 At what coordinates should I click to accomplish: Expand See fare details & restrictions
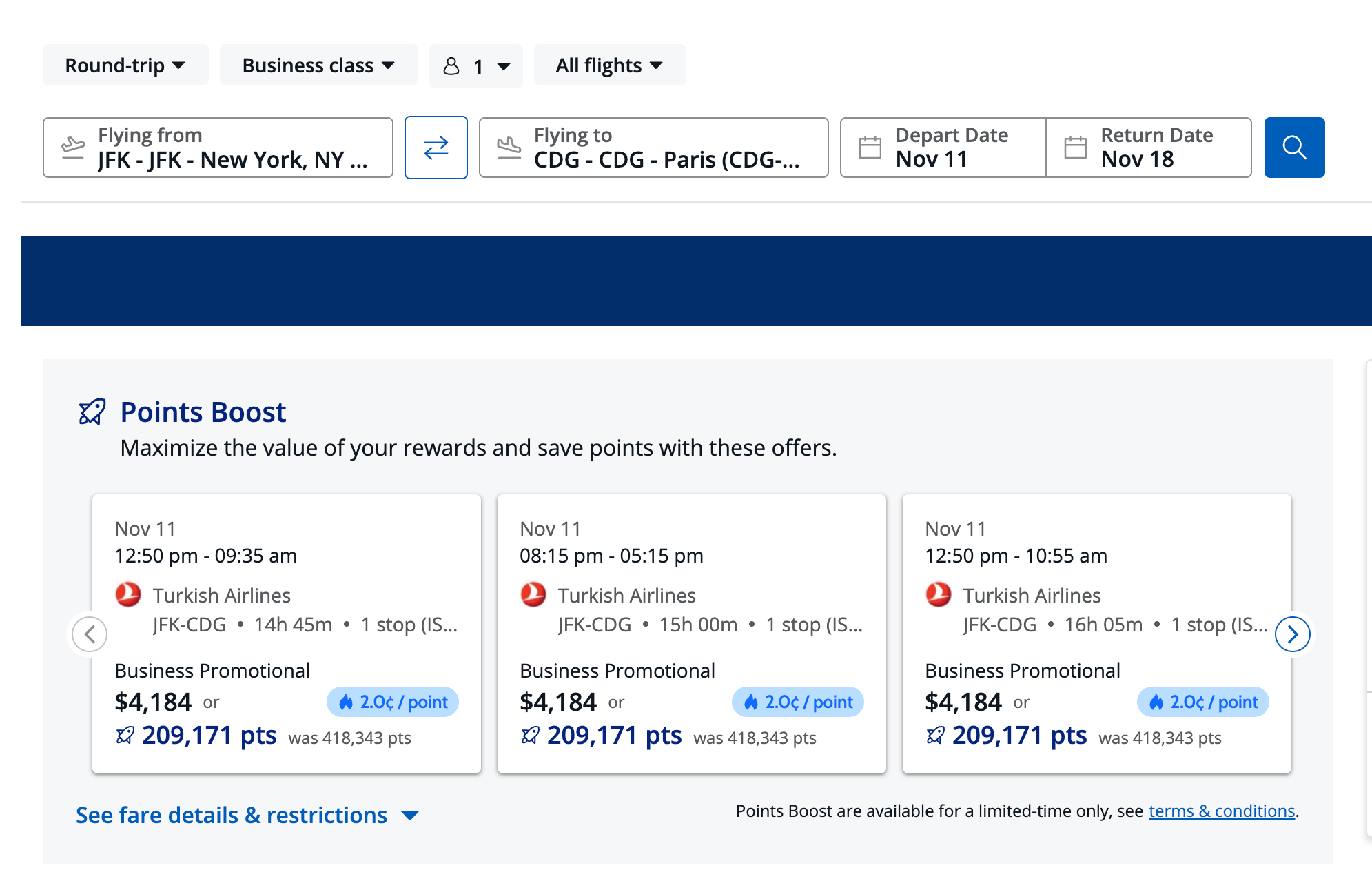pos(247,815)
